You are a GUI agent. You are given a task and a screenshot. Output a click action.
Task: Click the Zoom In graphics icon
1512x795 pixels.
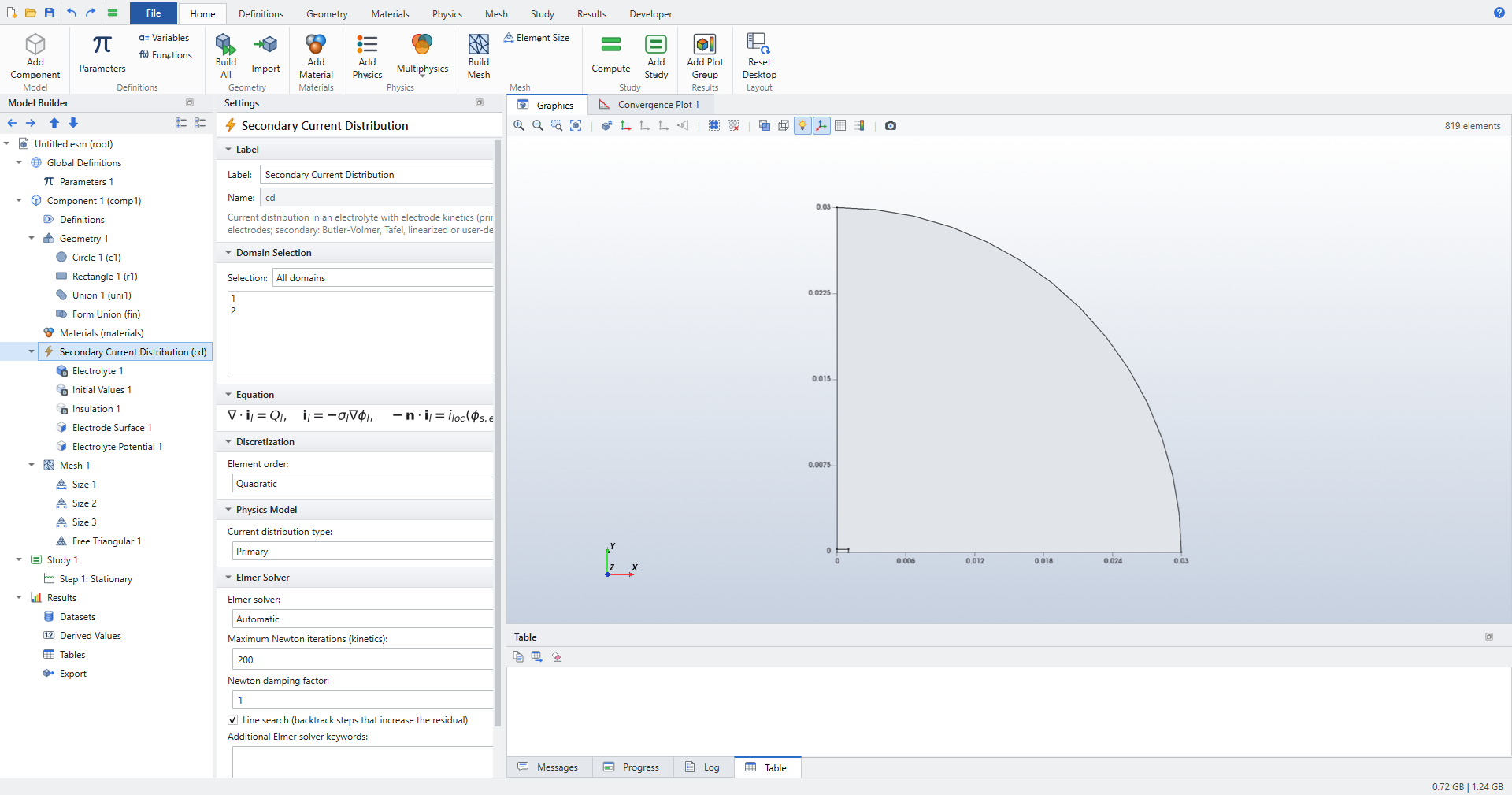click(x=519, y=126)
